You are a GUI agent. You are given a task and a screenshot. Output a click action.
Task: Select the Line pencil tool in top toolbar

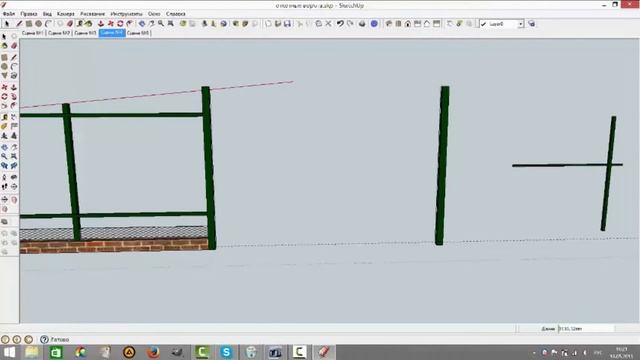coord(19,24)
